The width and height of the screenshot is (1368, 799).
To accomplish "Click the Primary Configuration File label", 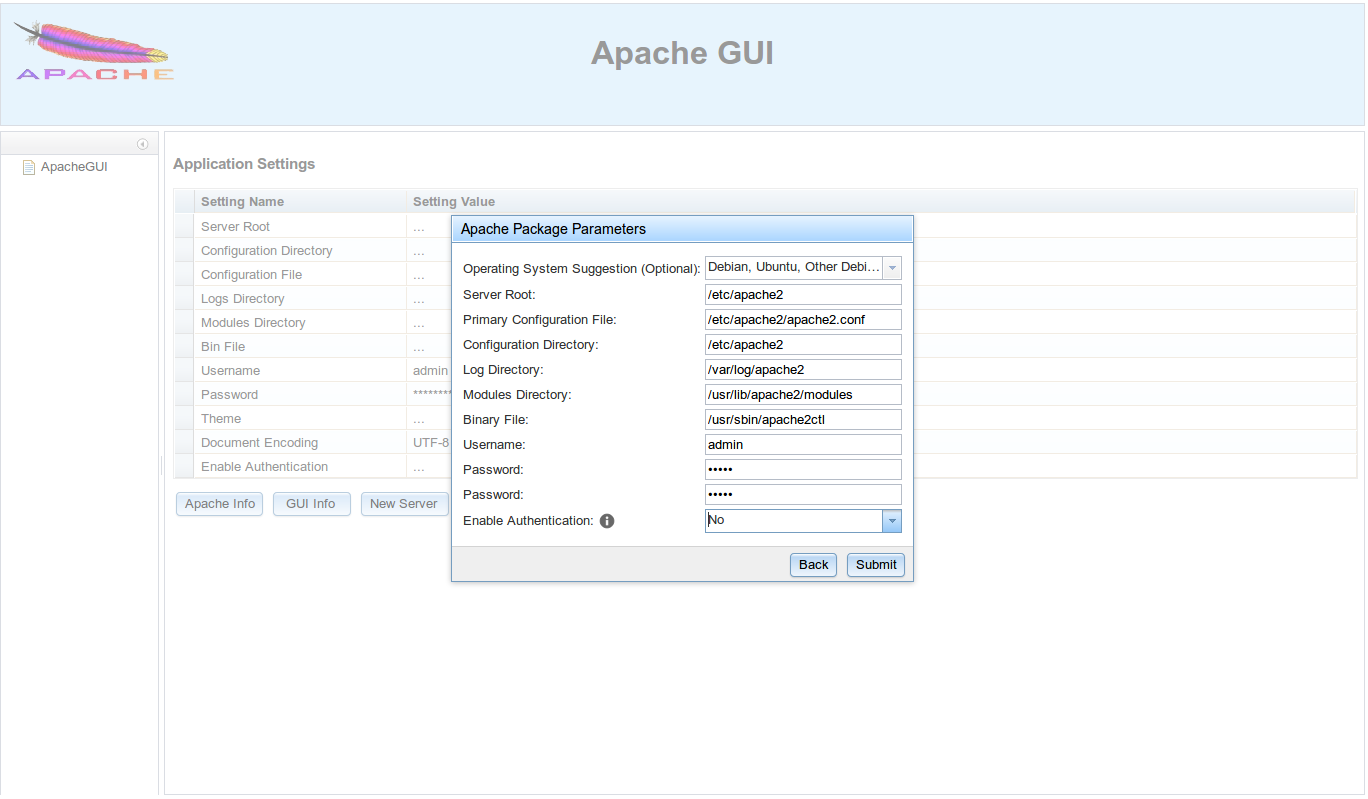I will pos(540,320).
